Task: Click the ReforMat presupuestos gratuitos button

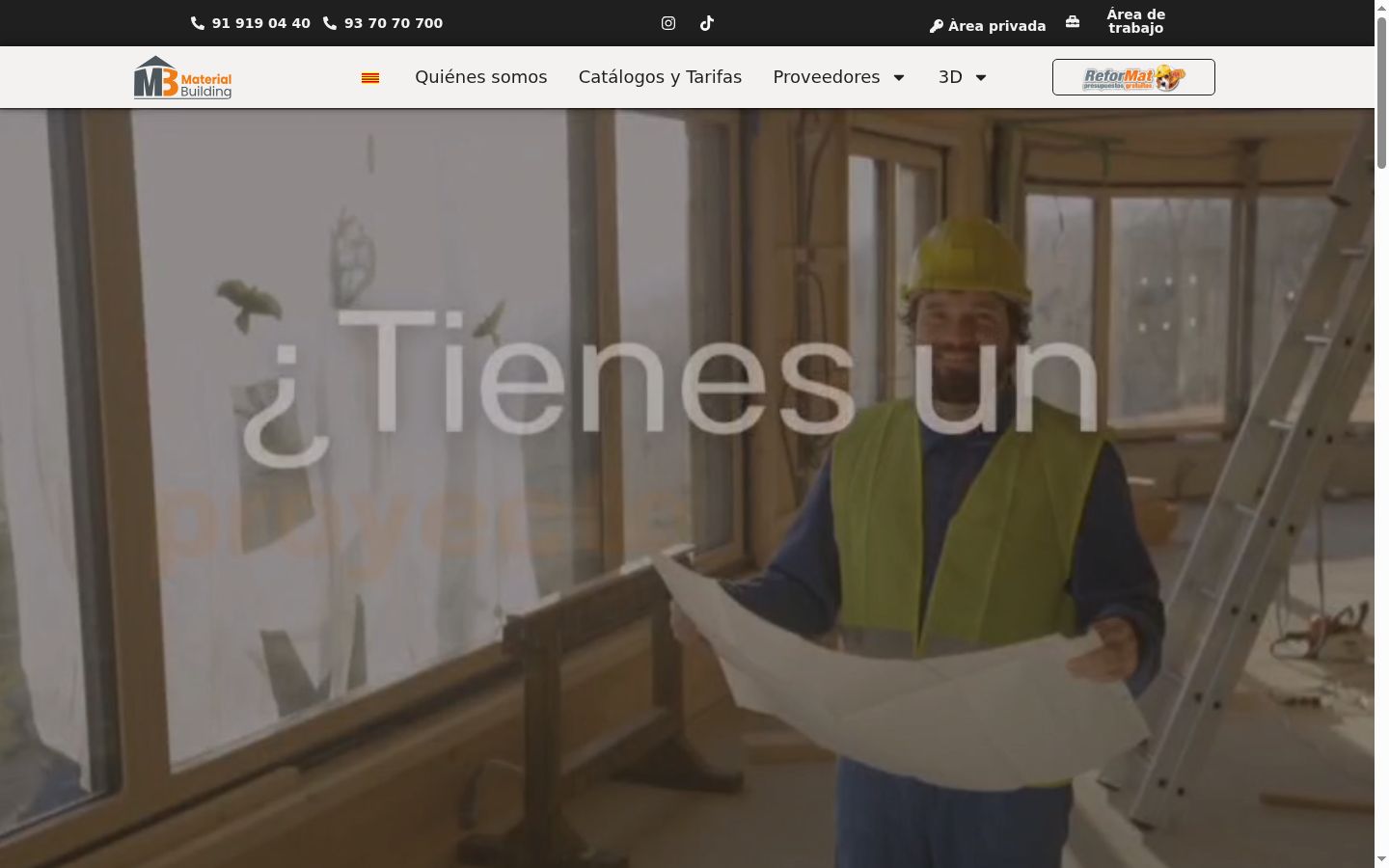Action: pyautogui.click(x=1133, y=77)
